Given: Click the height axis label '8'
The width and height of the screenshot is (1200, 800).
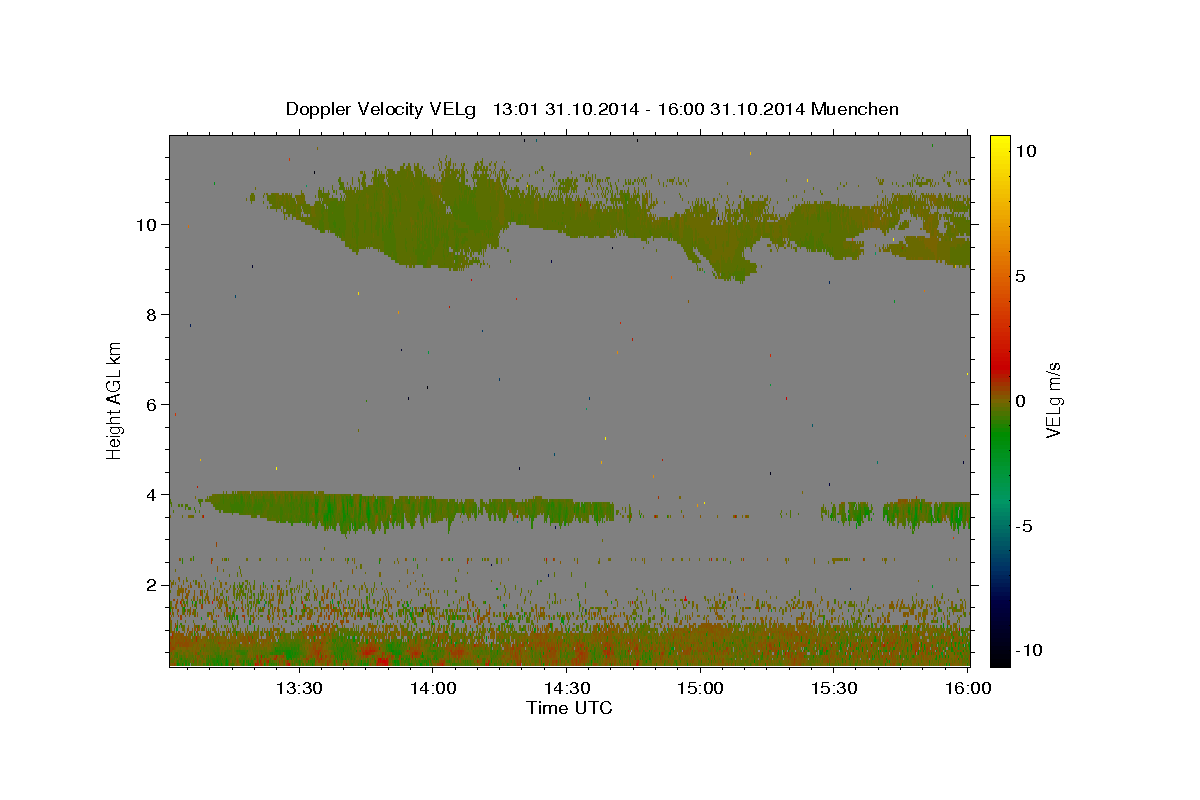Looking at the screenshot, I should point(150,314).
